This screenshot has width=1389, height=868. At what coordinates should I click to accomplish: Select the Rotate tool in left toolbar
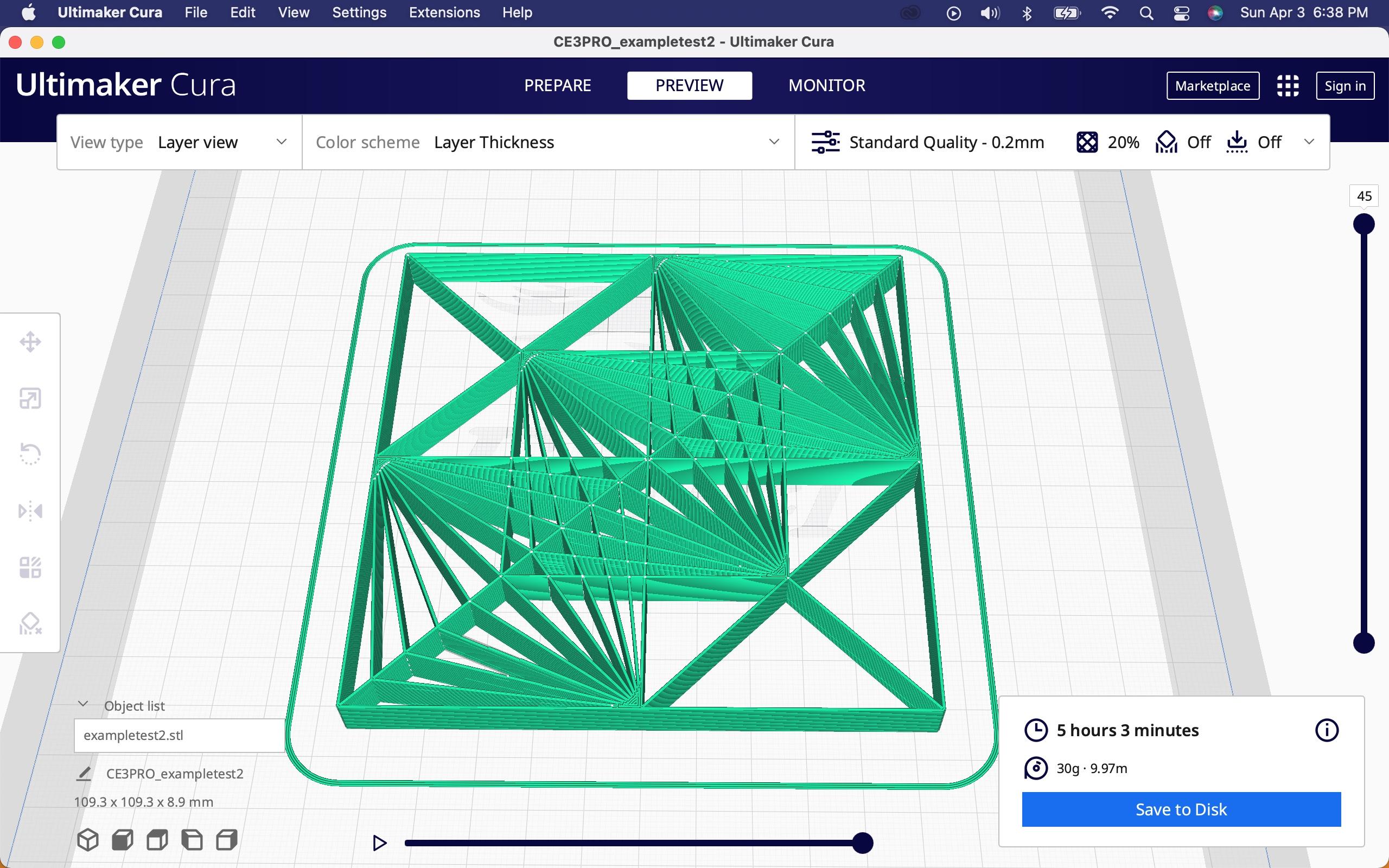point(30,454)
